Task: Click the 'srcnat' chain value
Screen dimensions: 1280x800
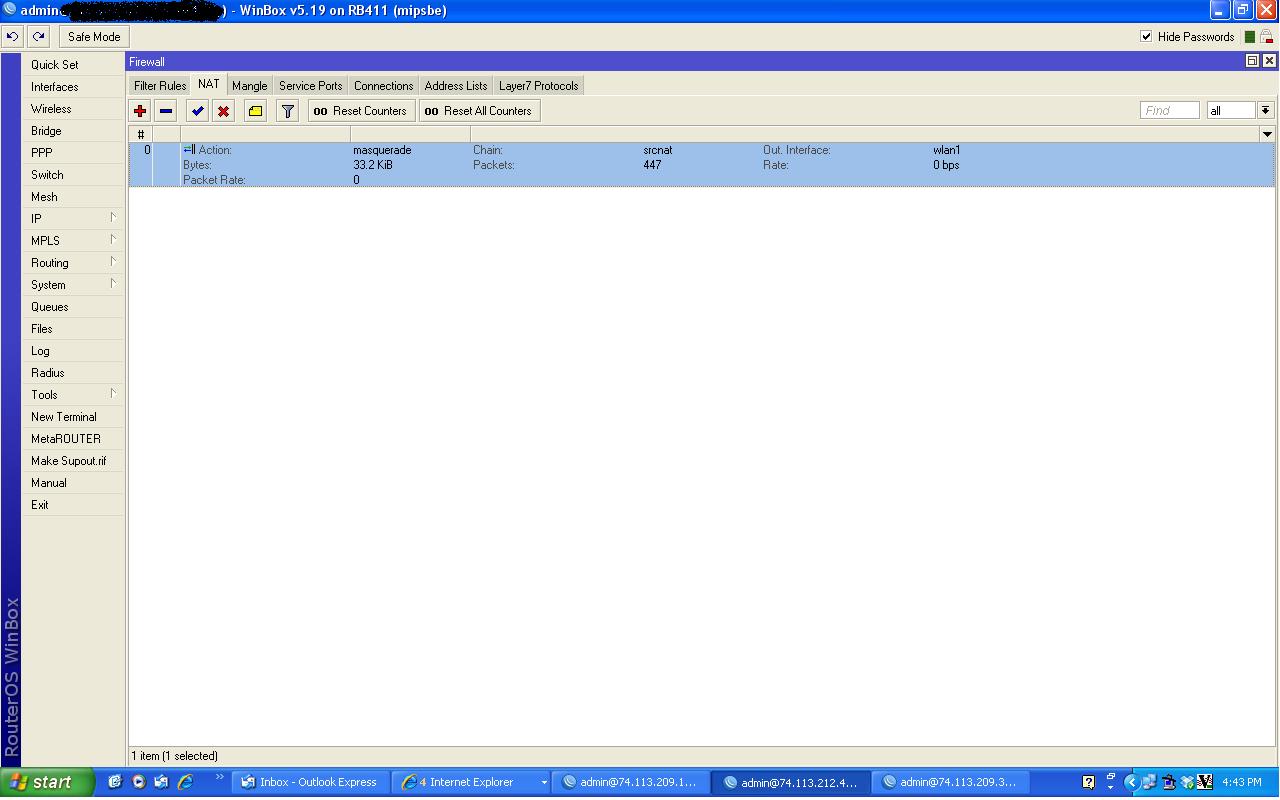Action: coord(658,150)
